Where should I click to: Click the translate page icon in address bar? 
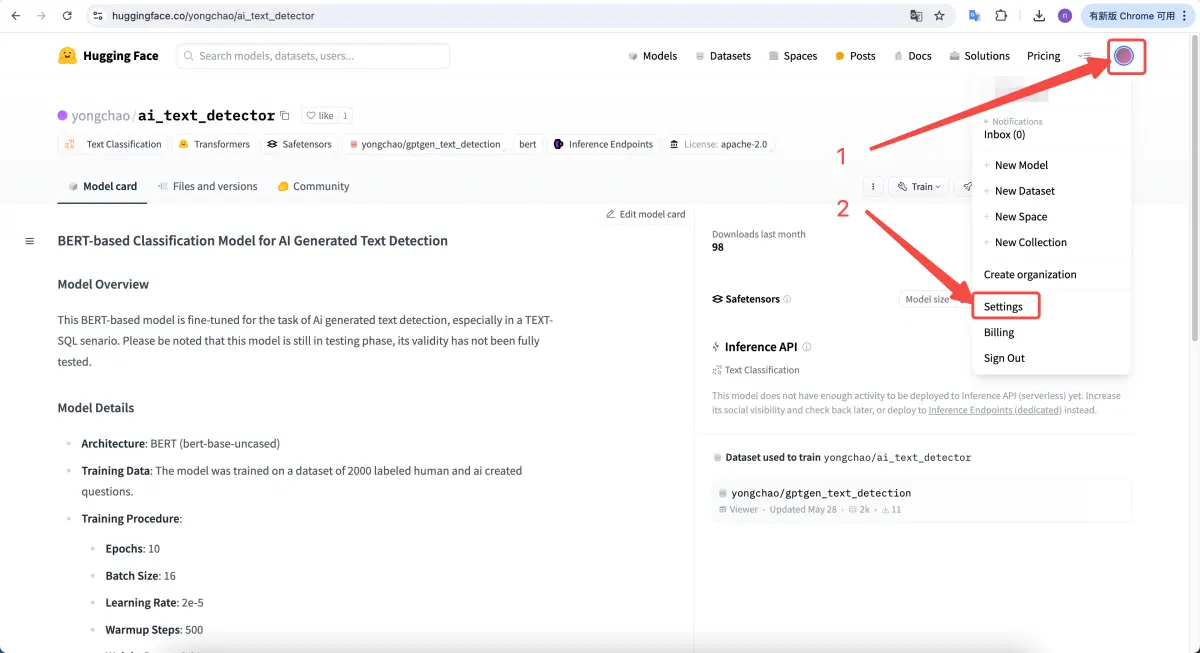(x=915, y=16)
